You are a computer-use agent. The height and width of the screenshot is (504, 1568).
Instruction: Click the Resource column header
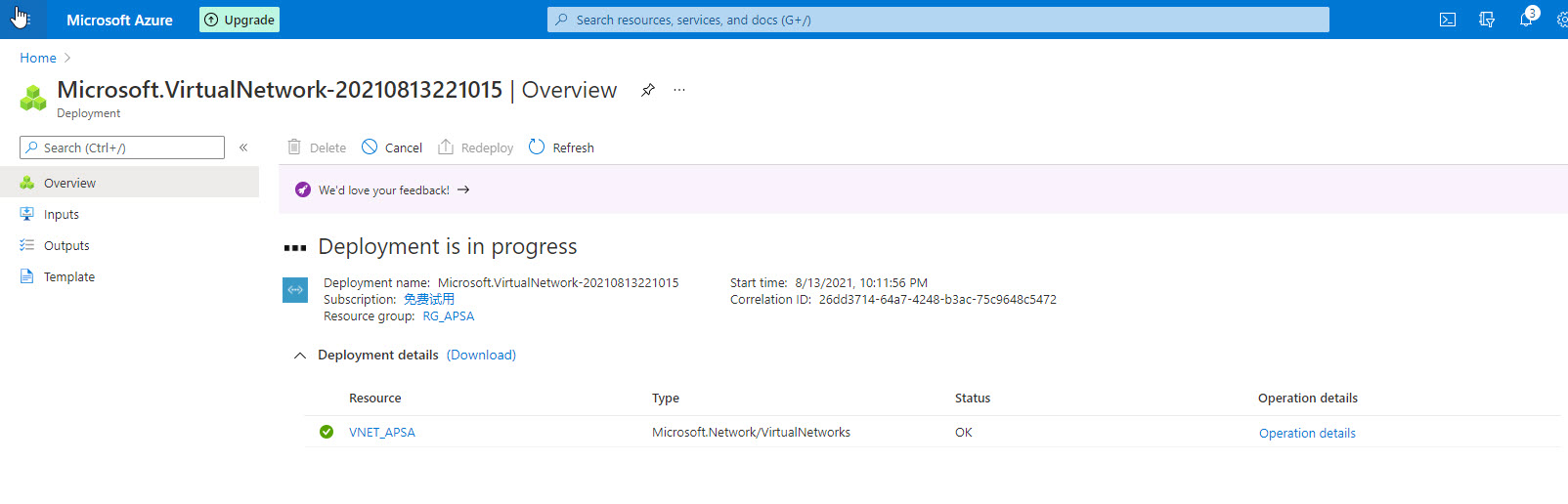(x=375, y=398)
